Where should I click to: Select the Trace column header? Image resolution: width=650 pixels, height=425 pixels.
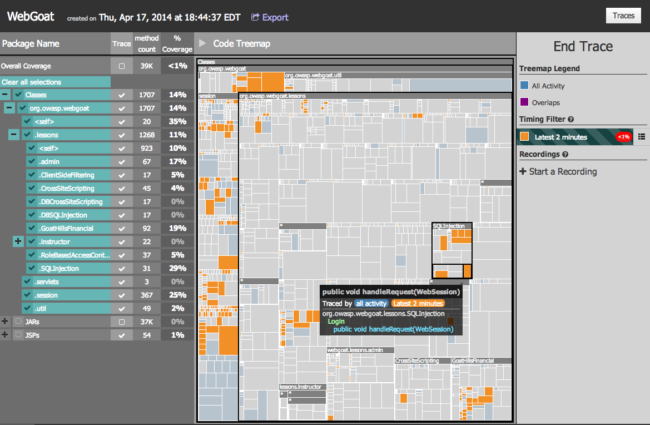point(121,44)
